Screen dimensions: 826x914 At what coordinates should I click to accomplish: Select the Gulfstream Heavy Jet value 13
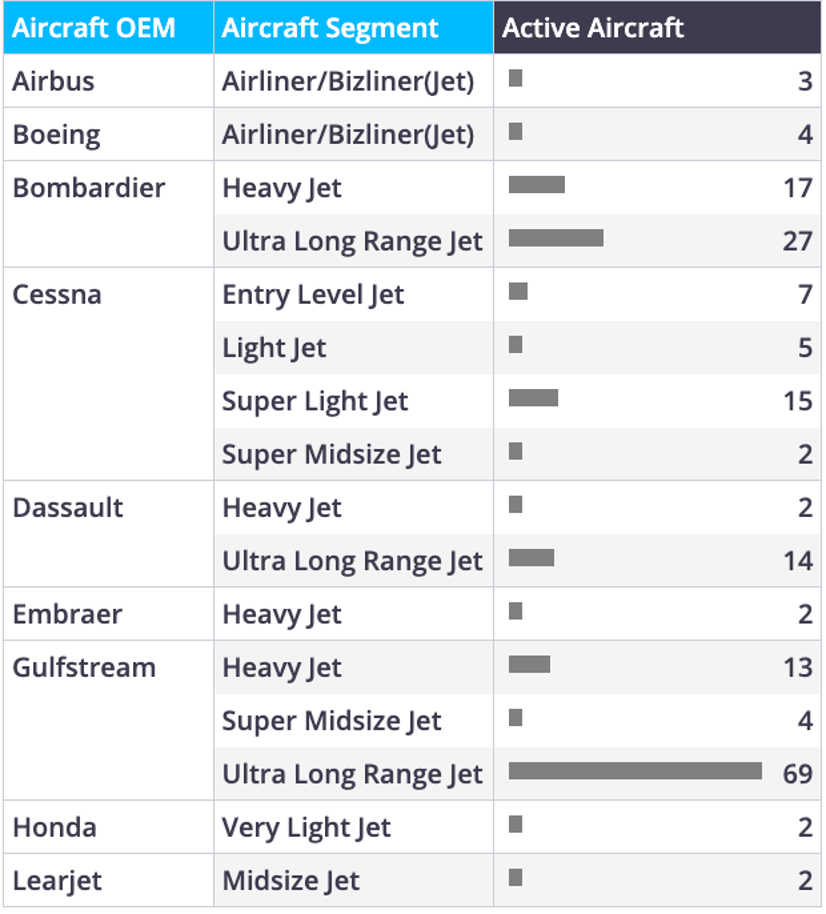click(797, 667)
